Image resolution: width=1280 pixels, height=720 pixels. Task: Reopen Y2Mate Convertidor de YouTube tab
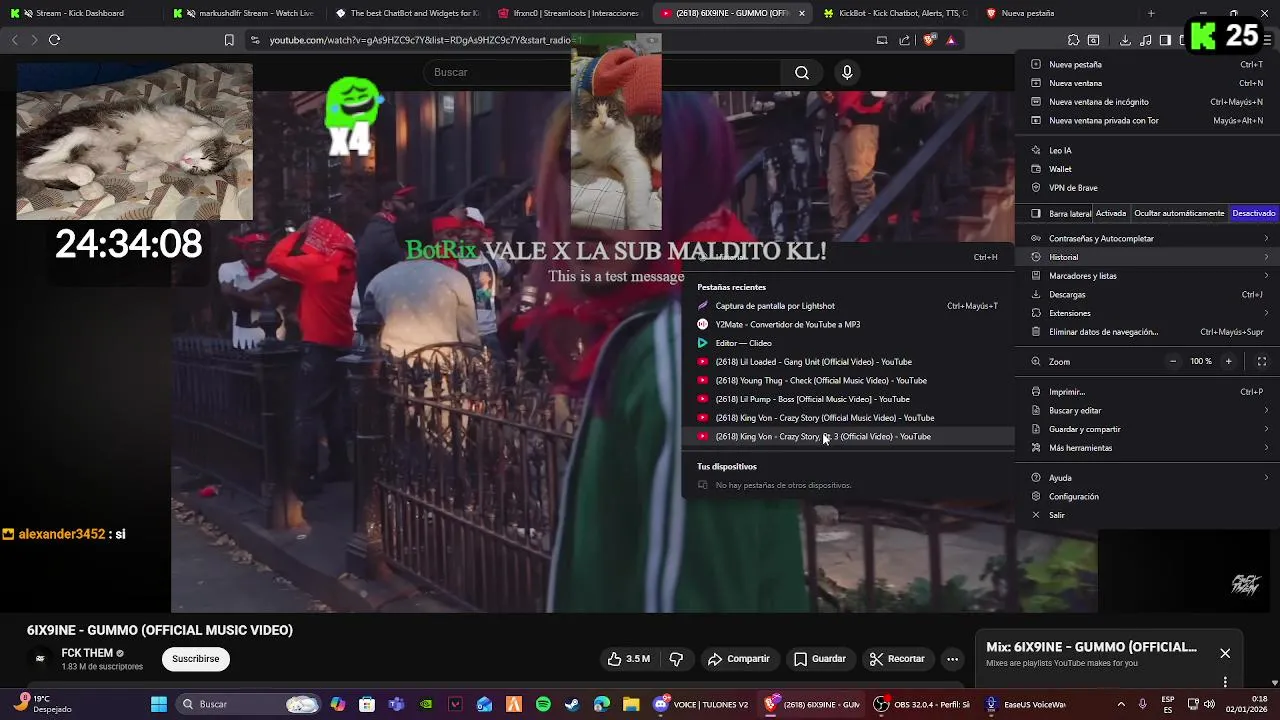click(x=848, y=325)
